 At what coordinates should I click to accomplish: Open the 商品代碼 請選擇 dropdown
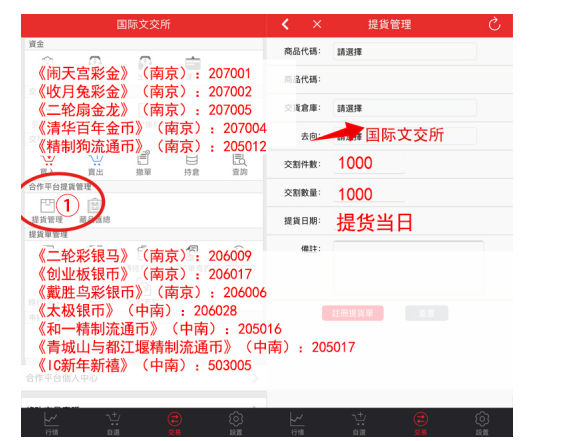(404, 51)
